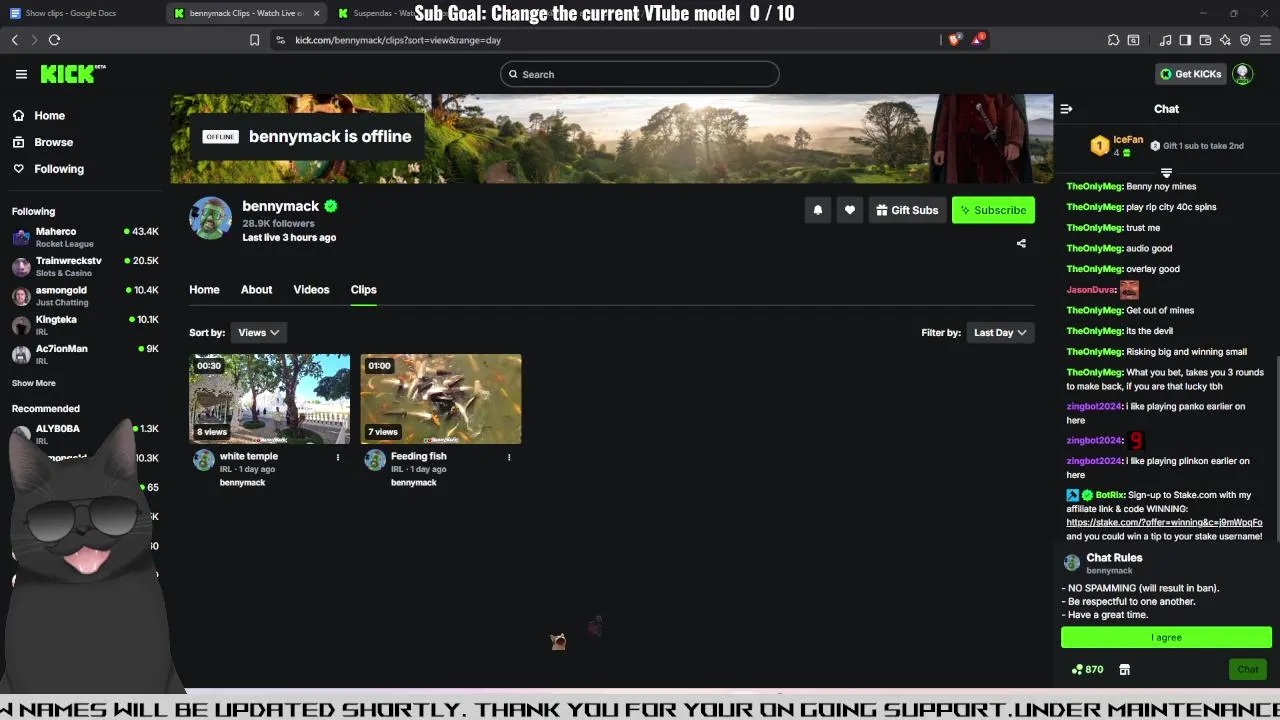Open asmongold channel in Following list
This screenshot has width=1280, height=720.
84,296
